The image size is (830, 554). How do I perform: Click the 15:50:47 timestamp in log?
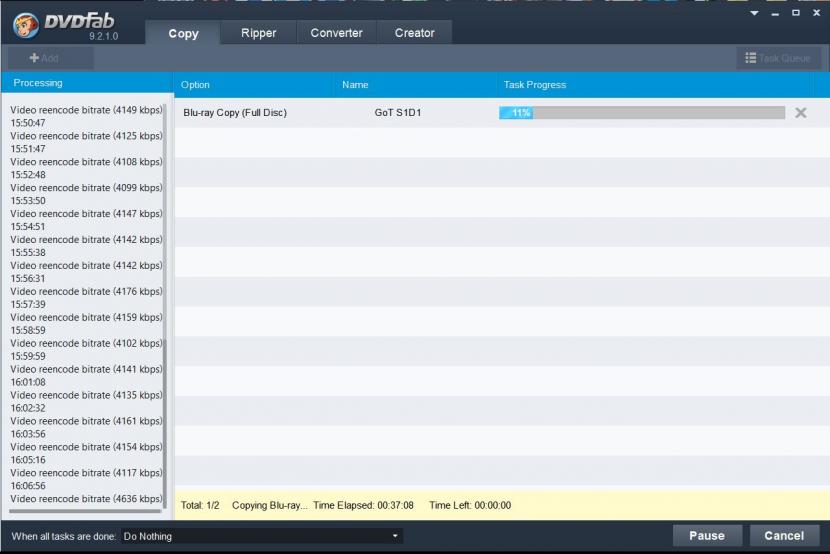pyautogui.click(x=28, y=123)
